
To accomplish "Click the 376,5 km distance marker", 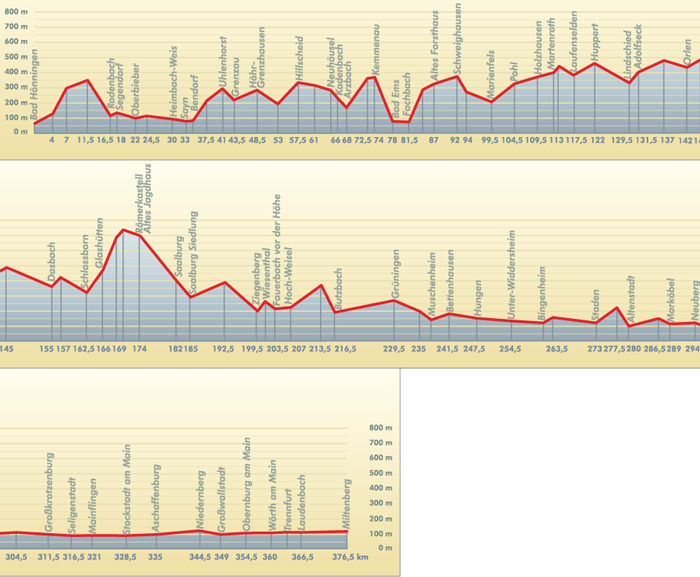I will 352,557.
